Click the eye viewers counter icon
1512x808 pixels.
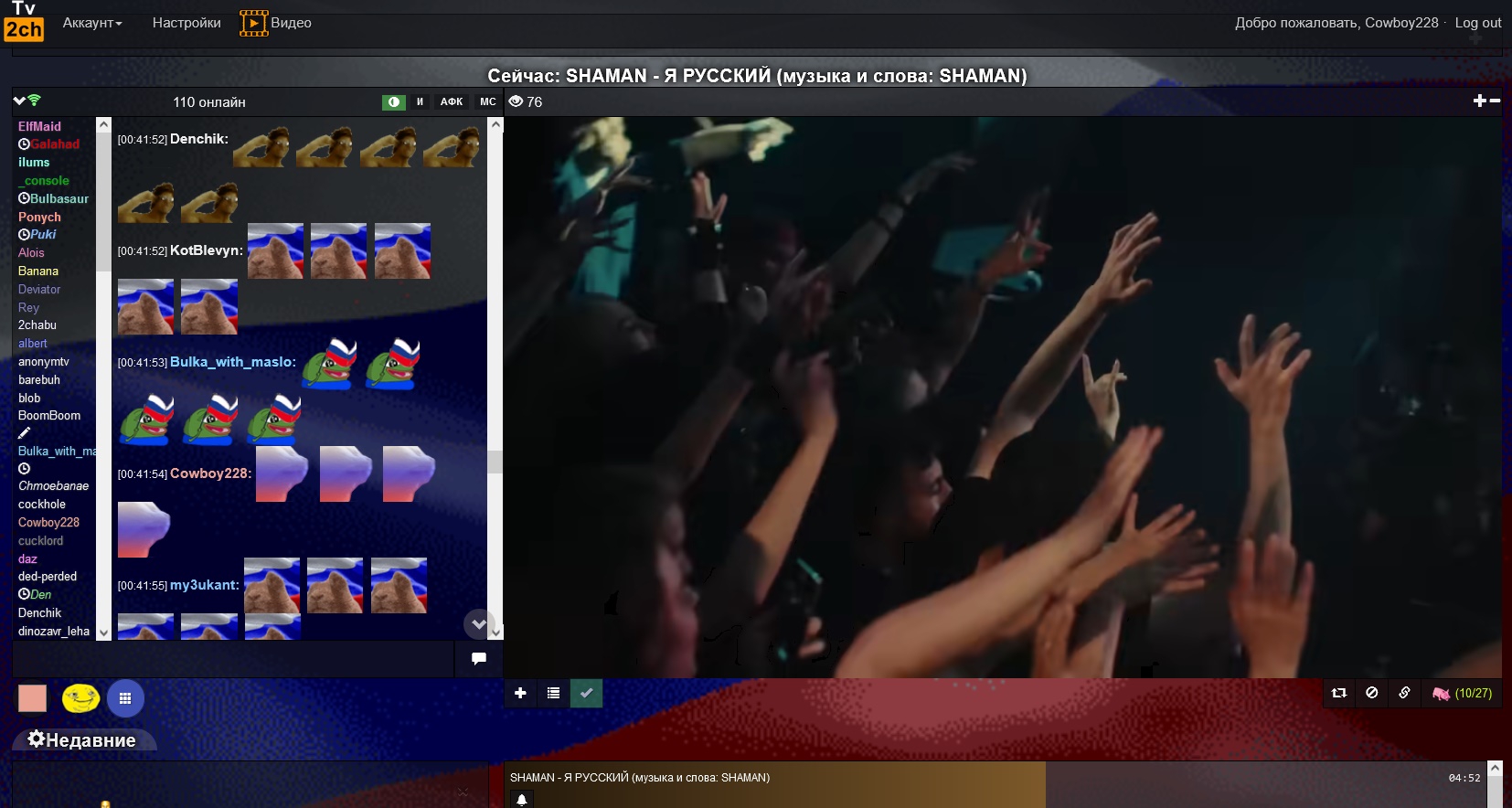(516, 101)
